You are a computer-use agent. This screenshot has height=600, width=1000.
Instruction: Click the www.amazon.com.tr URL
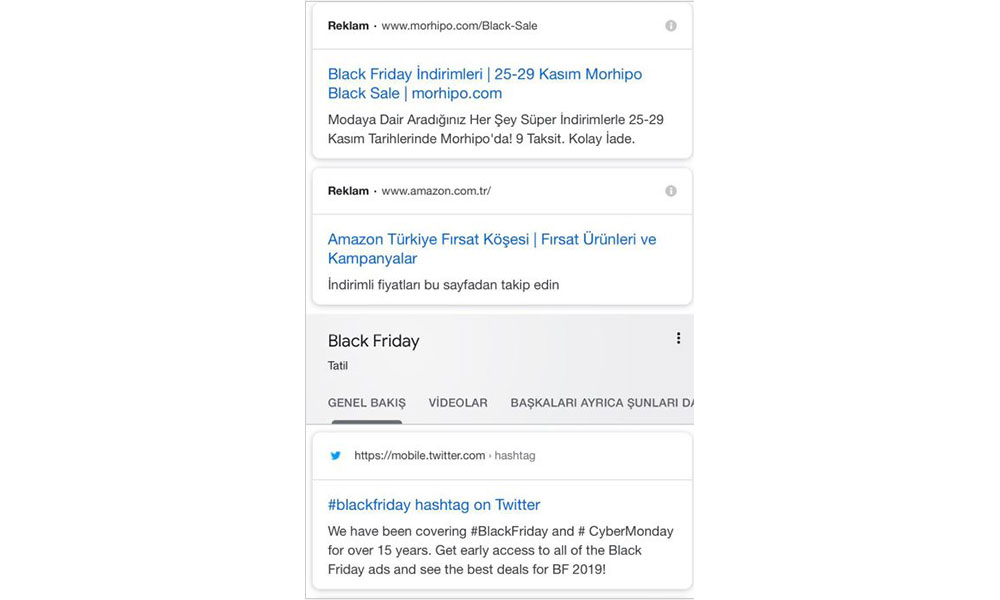tap(436, 191)
